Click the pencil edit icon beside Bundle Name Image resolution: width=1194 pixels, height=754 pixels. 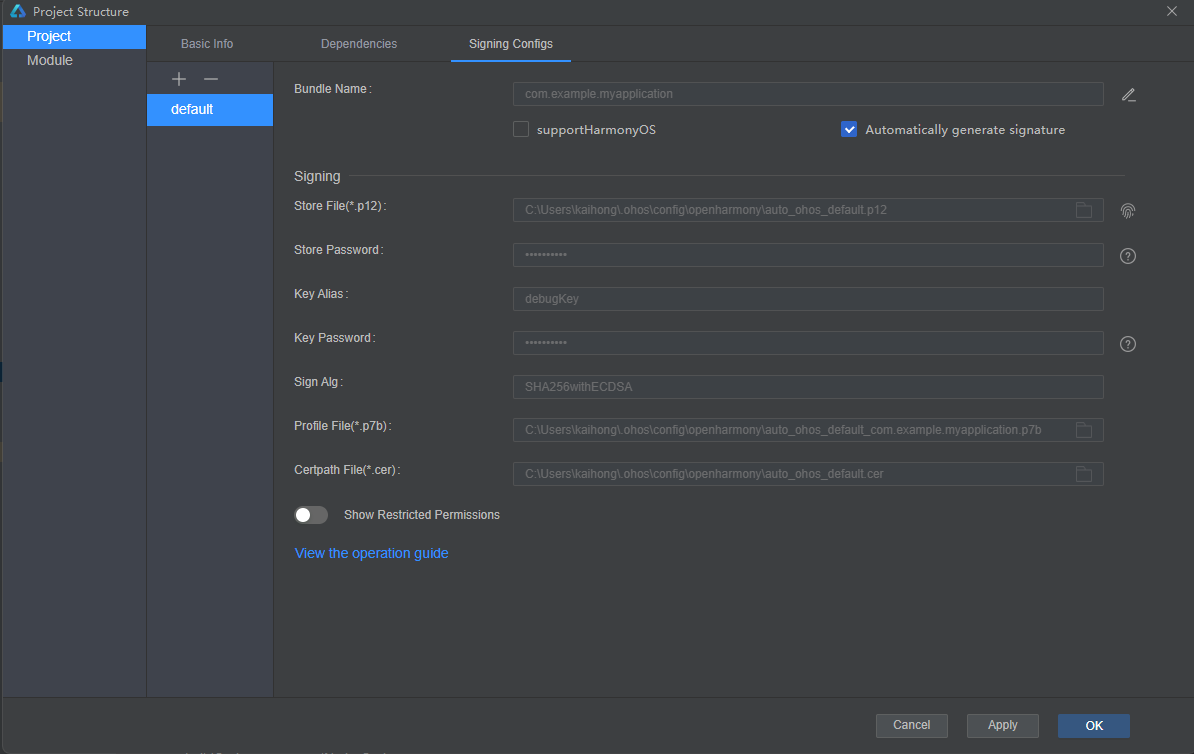tap(1128, 95)
